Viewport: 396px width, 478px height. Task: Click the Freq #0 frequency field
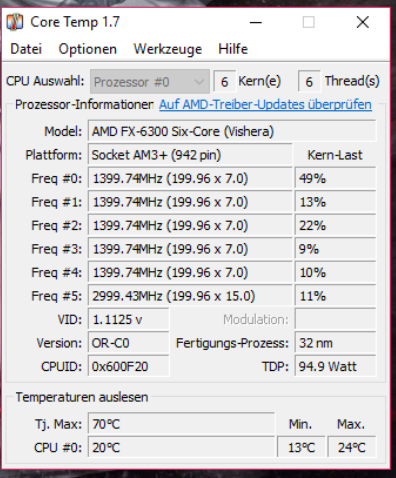pos(190,178)
